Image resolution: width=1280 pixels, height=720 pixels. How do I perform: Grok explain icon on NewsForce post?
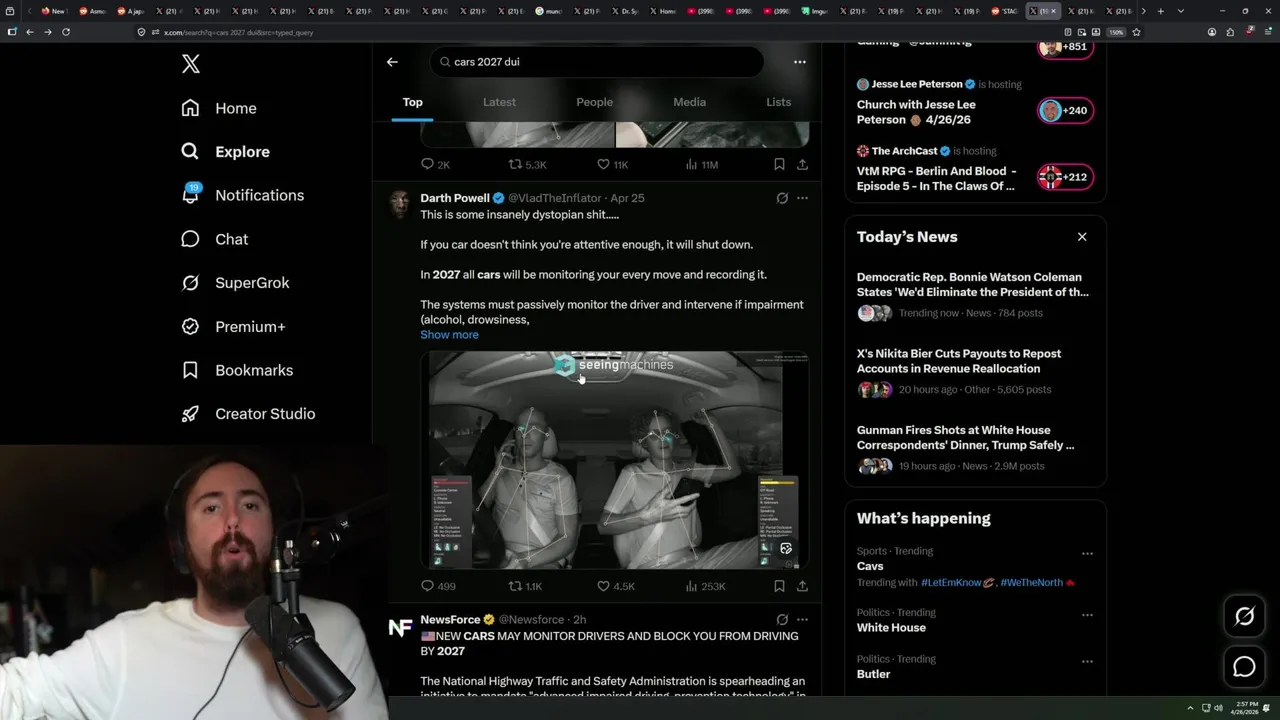(782, 620)
